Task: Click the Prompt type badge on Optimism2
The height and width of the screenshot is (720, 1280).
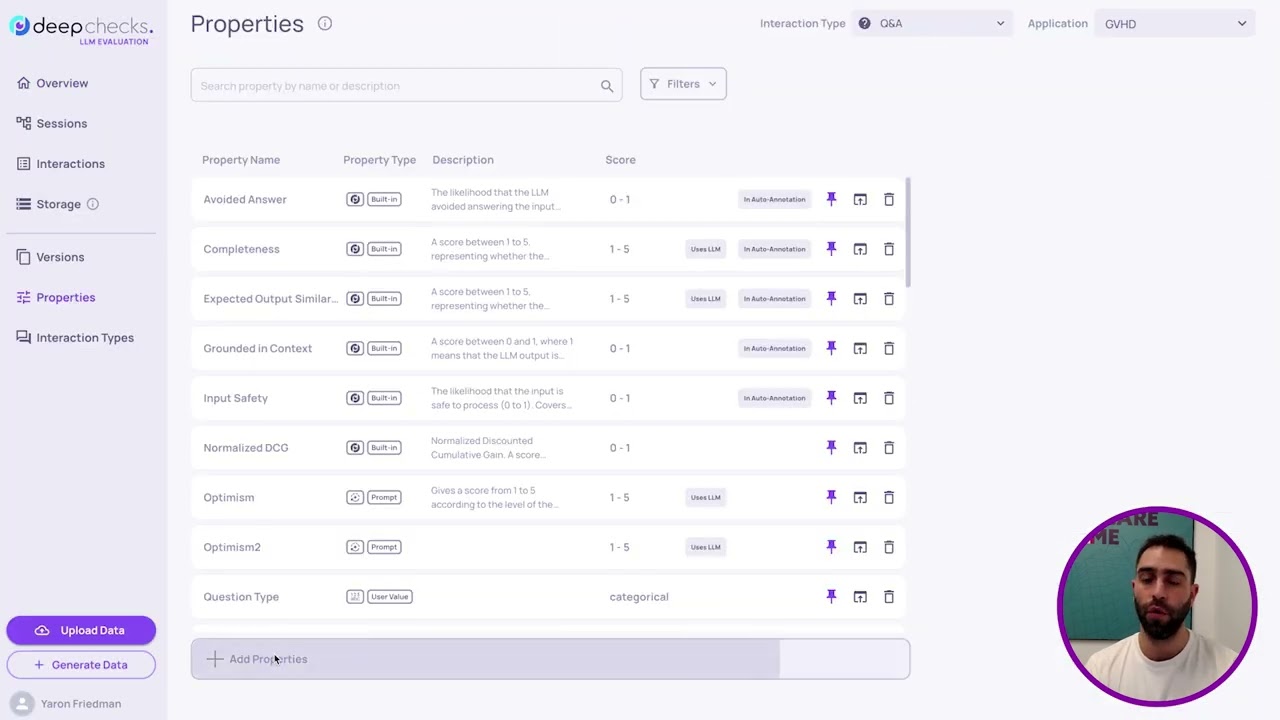Action: [x=384, y=547]
